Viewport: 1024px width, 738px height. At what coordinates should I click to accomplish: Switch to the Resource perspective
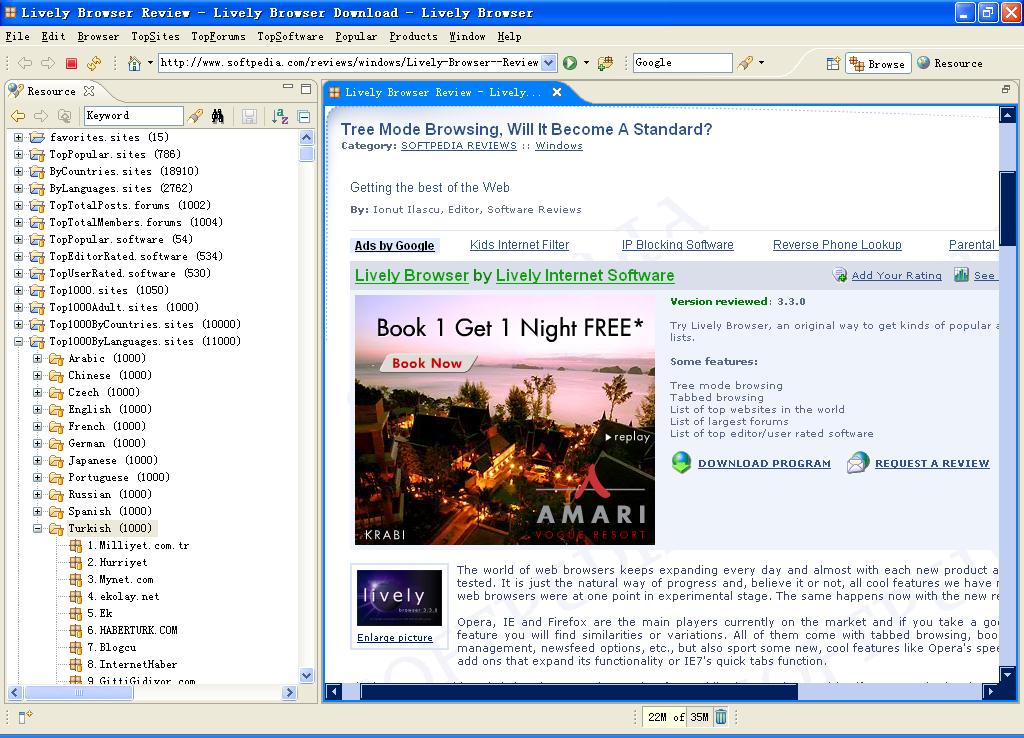949,63
